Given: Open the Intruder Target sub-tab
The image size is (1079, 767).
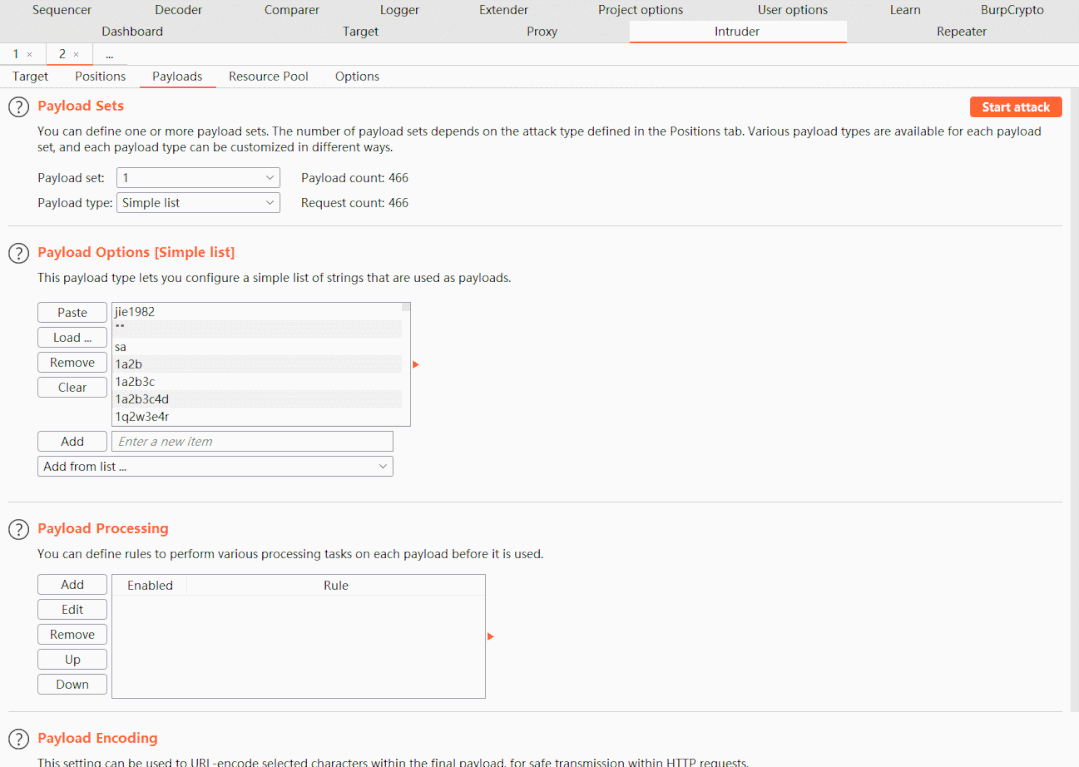Looking at the screenshot, I should pos(30,76).
